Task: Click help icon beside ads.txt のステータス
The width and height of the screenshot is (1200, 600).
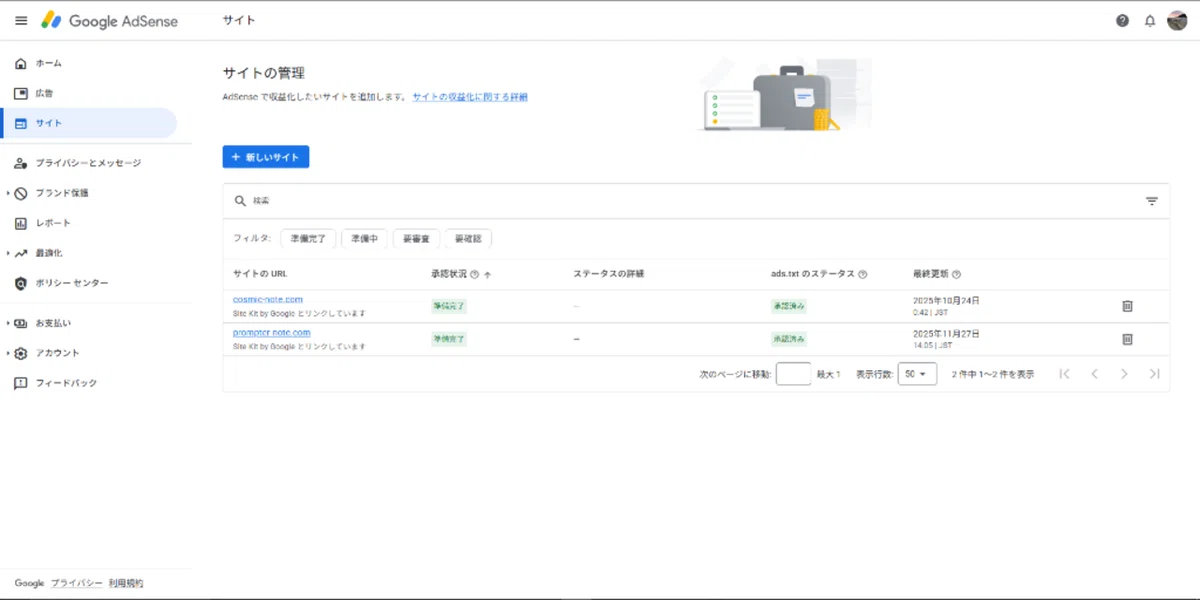Action: (x=862, y=274)
